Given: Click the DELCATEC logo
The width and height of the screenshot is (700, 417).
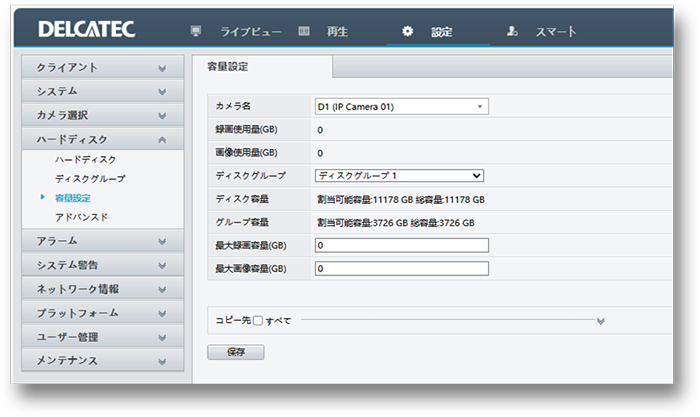Looking at the screenshot, I should 86,30.
